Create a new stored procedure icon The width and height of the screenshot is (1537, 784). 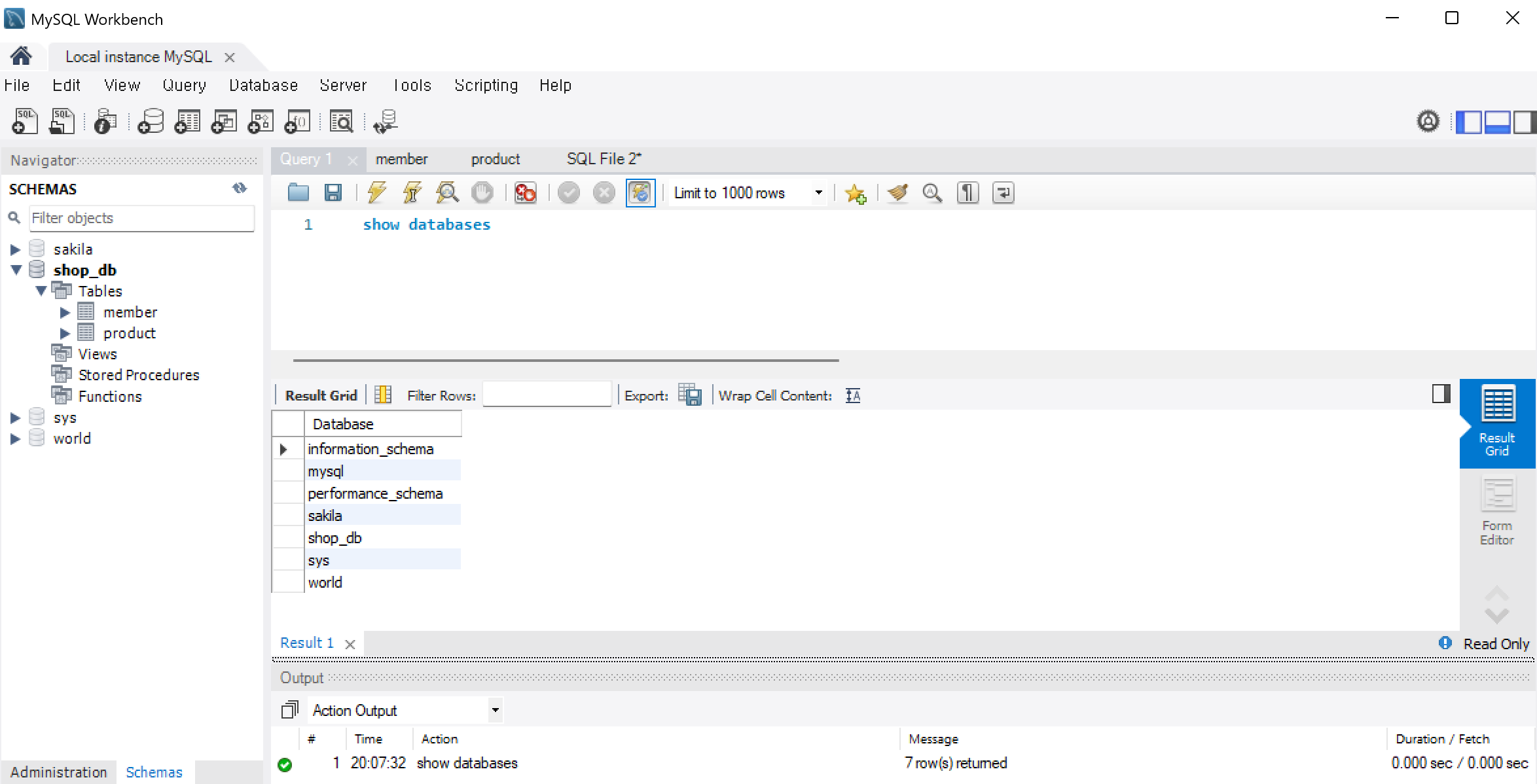point(261,122)
